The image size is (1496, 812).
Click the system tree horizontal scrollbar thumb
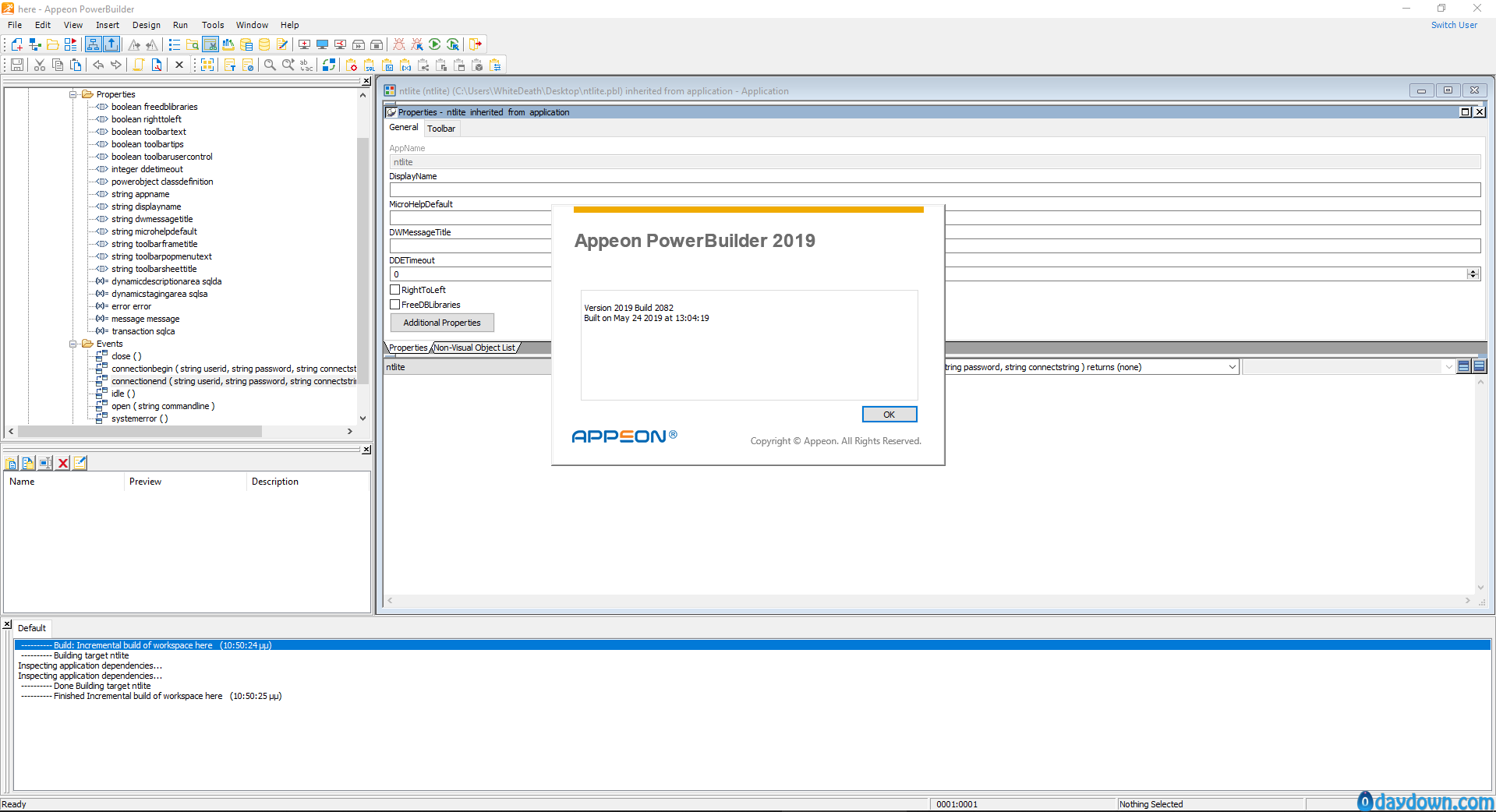pyautogui.click(x=140, y=431)
